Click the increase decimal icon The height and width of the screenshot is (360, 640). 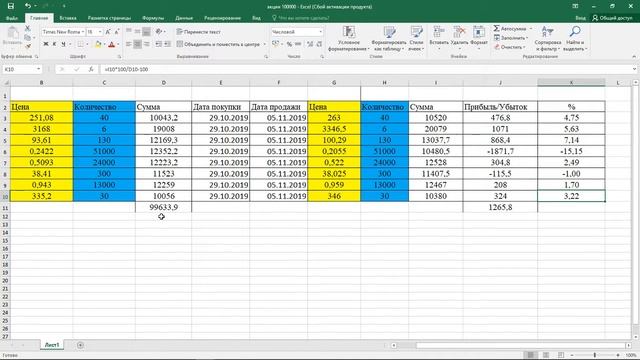310,44
